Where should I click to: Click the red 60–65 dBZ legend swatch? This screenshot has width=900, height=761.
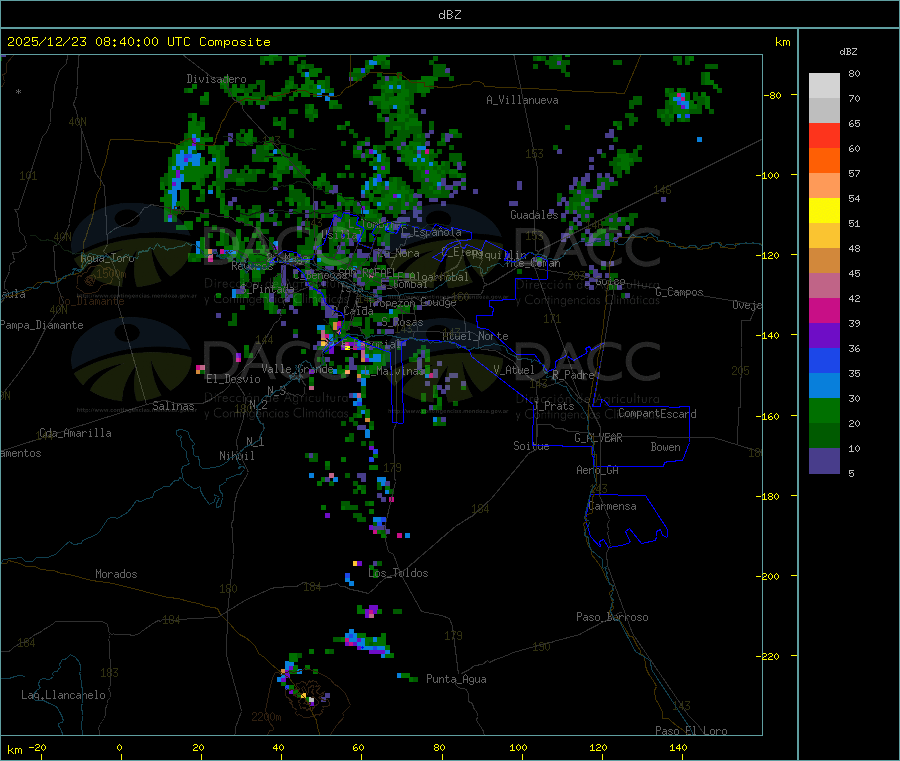tap(824, 135)
